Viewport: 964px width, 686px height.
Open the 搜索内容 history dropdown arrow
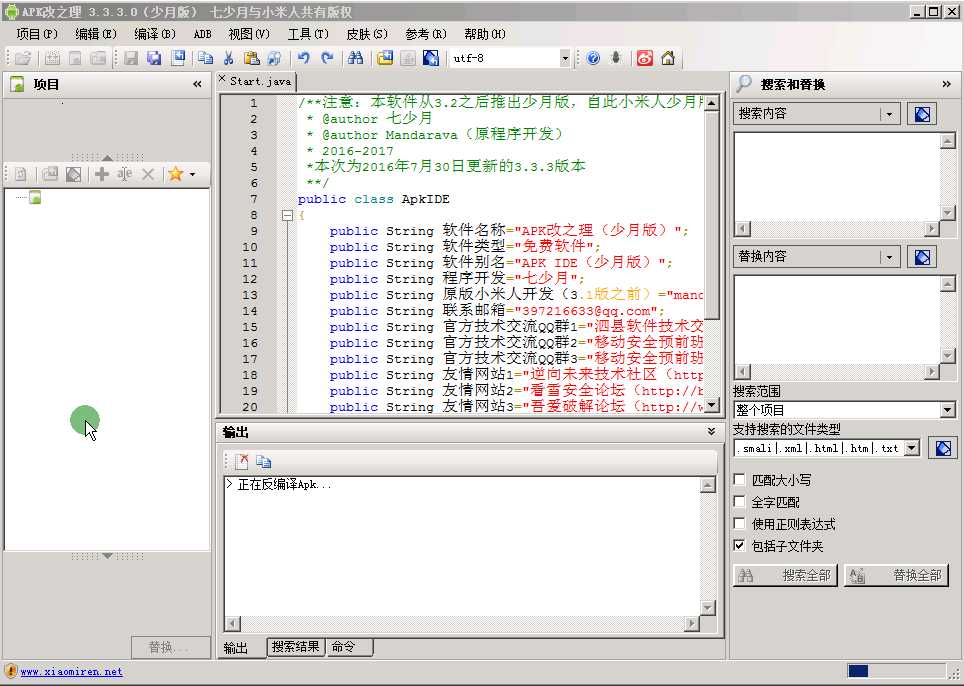point(890,114)
